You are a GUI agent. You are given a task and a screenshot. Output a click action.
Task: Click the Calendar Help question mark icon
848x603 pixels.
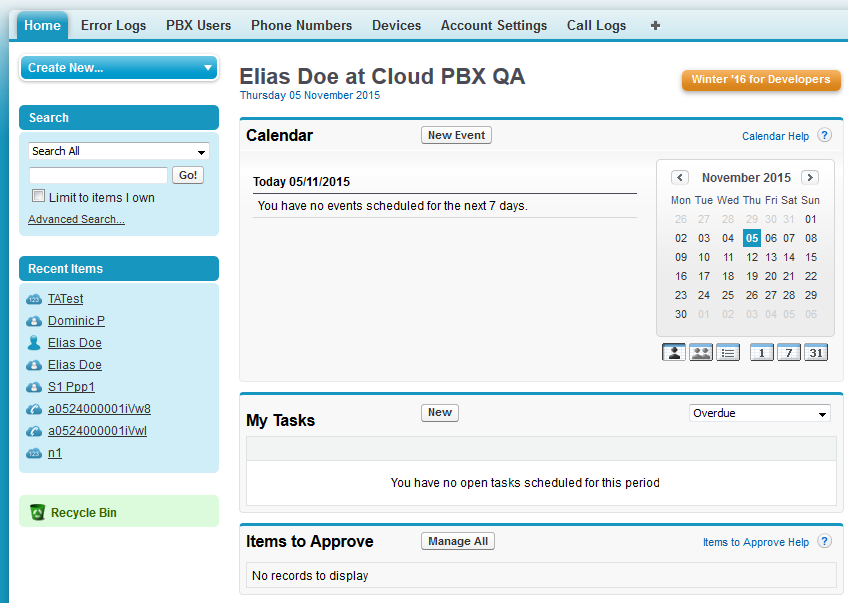click(824, 136)
